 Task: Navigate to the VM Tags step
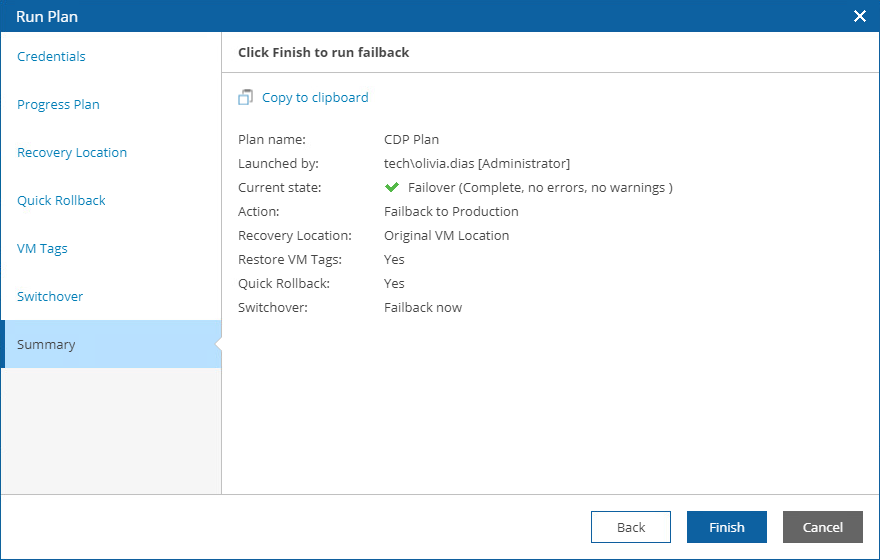[42, 248]
